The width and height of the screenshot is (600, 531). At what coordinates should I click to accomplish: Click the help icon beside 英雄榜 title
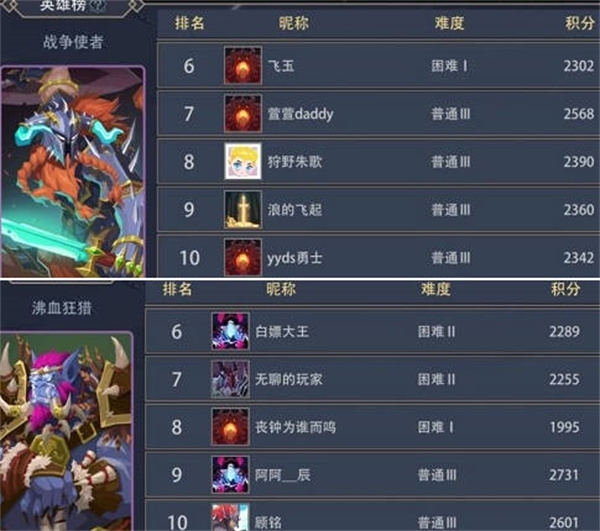click(x=97, y=5)
